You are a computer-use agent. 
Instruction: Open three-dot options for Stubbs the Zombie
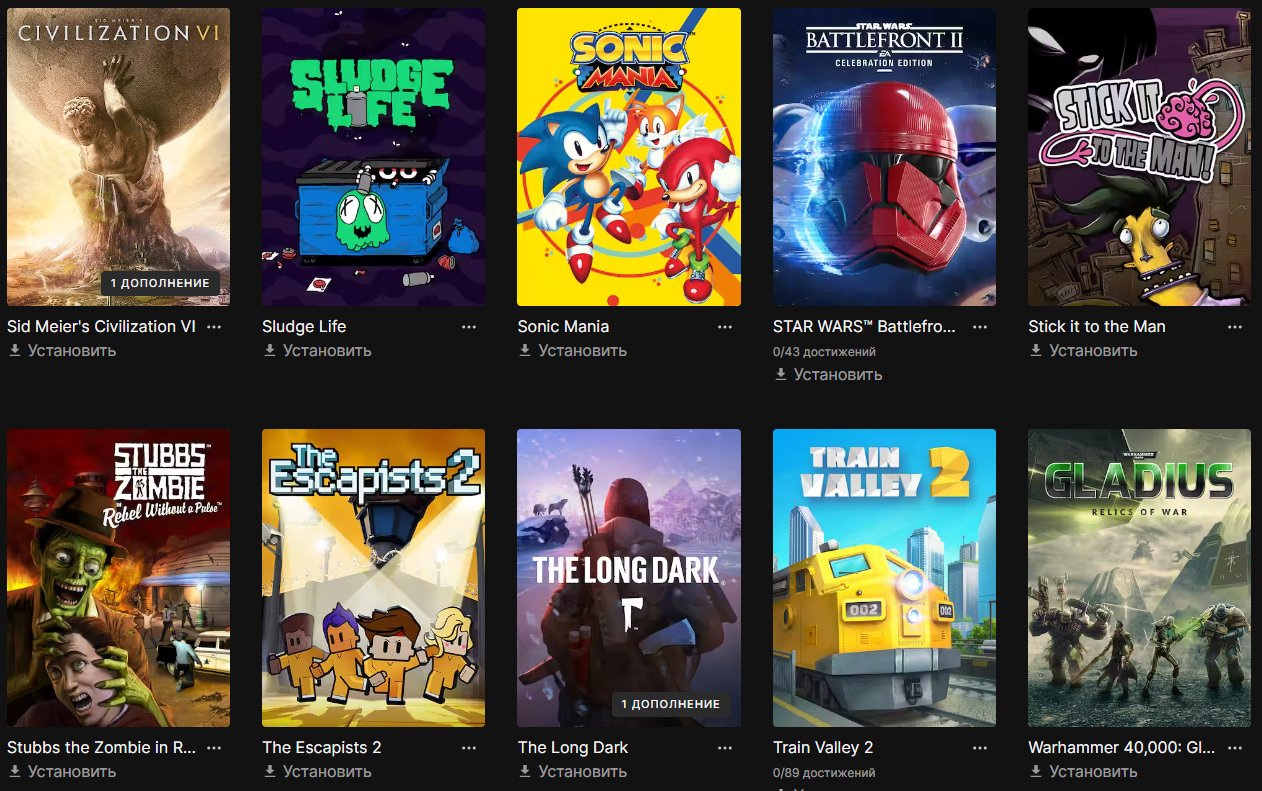[x=213, y=748]
